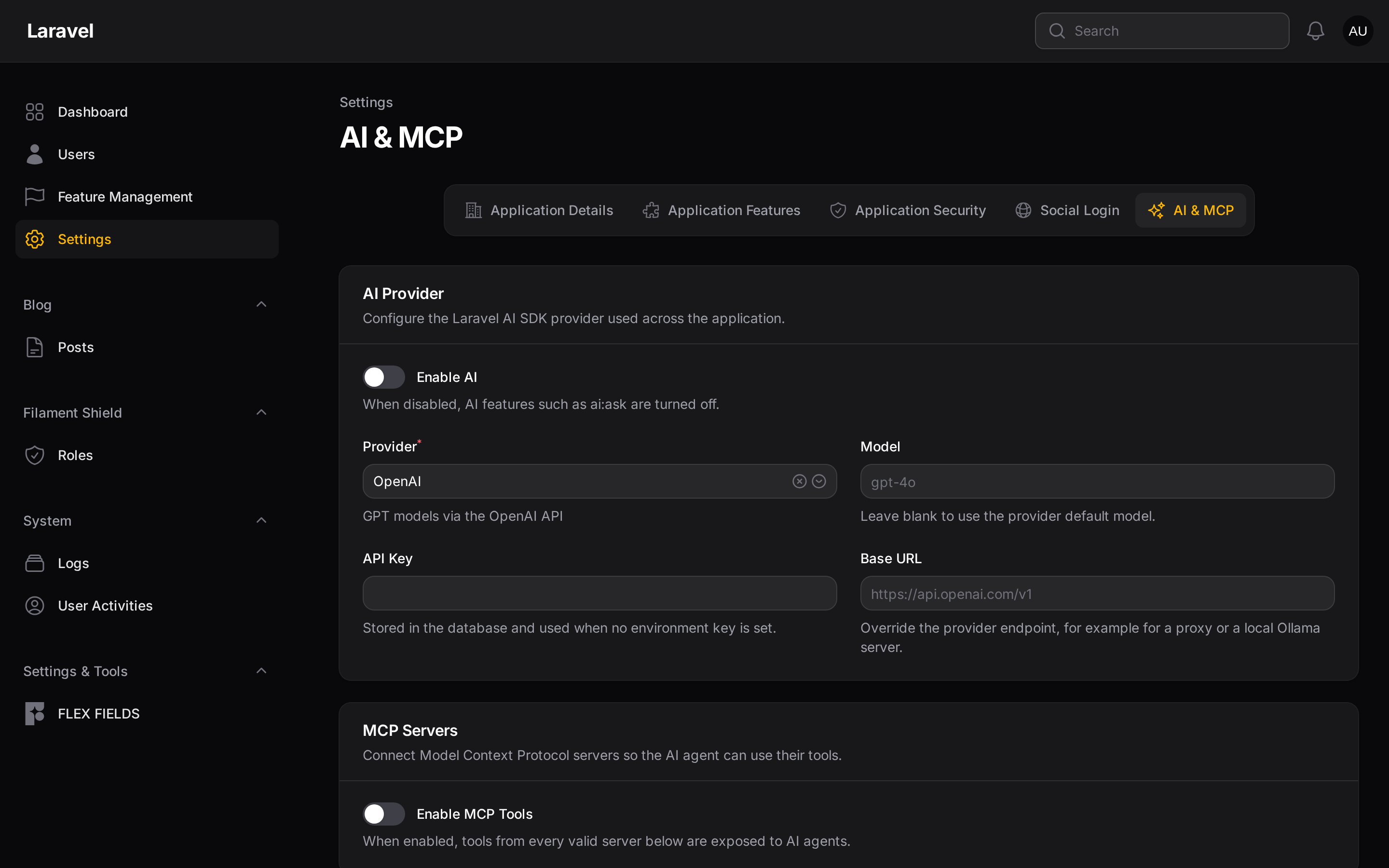Click the Social Login globe icon

tap(1023, 210)
